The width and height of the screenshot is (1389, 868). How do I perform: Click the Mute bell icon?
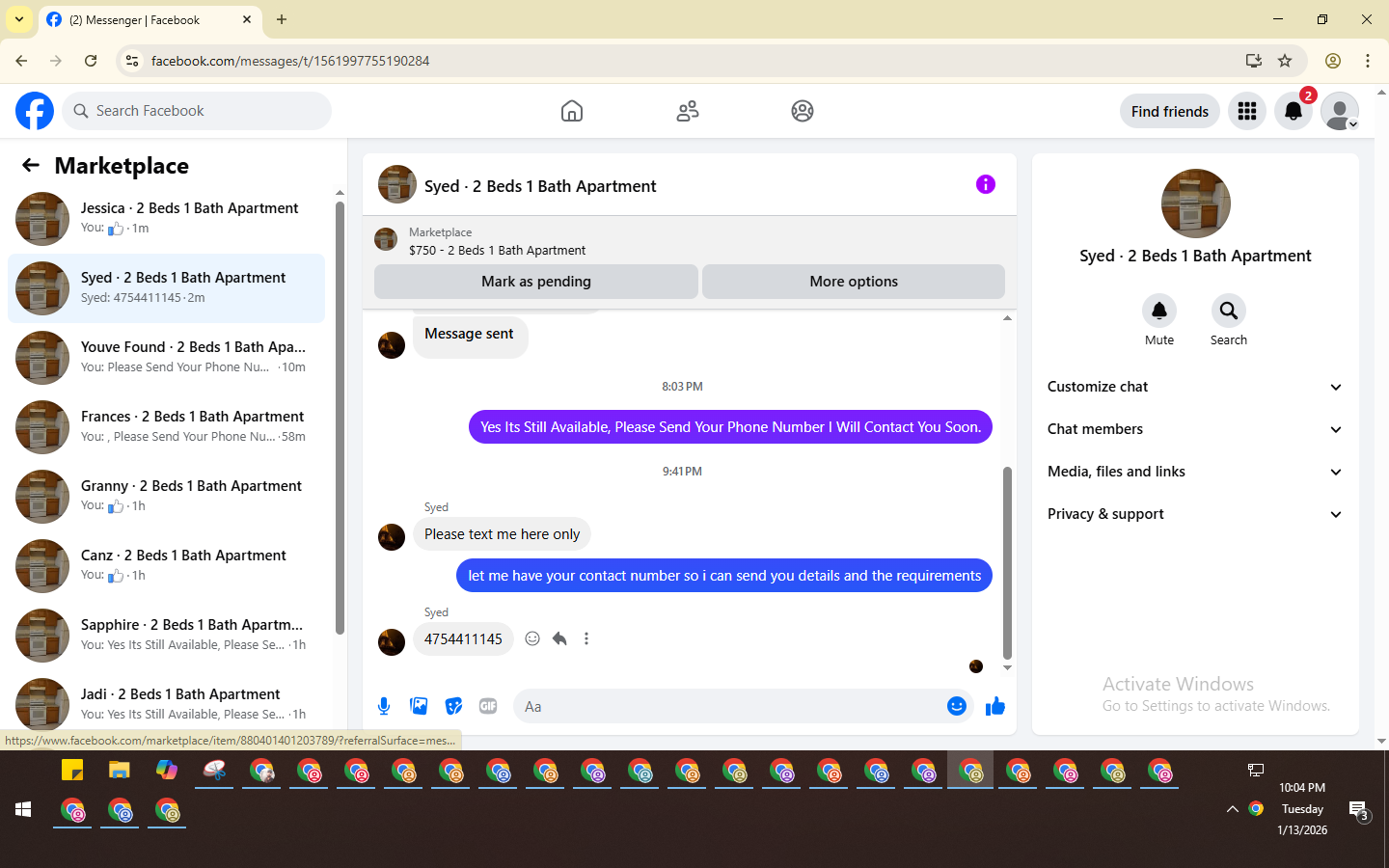(x=1159, y=311)
